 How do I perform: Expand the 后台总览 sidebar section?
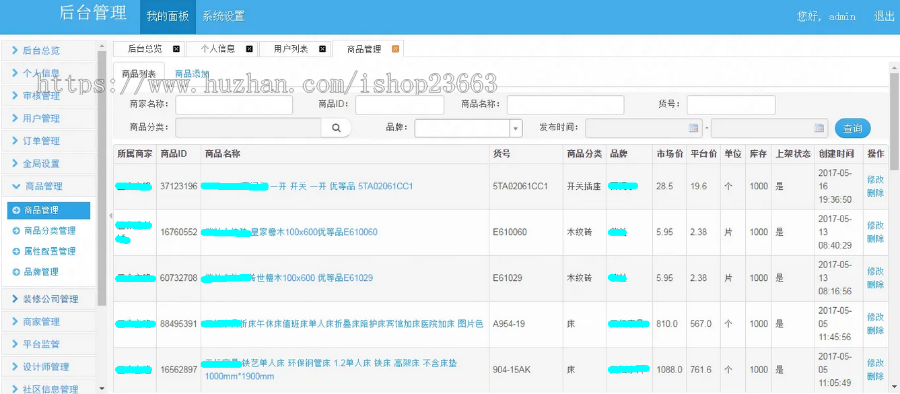pos(49,51)
